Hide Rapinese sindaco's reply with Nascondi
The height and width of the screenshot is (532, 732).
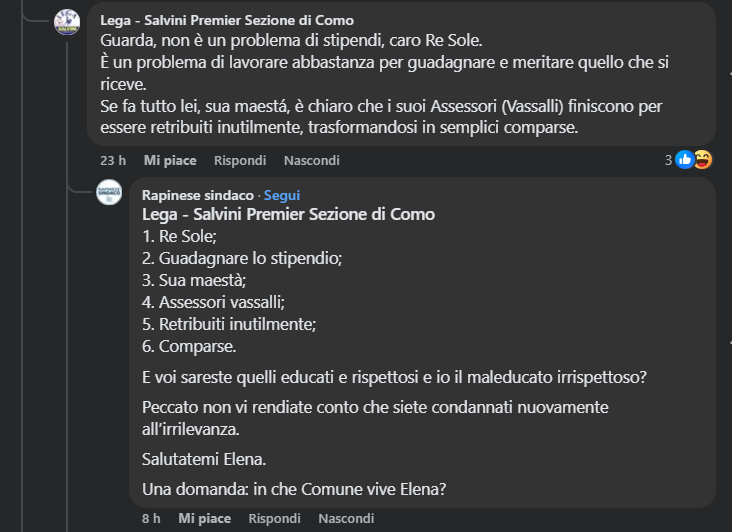tap(346, 518)
